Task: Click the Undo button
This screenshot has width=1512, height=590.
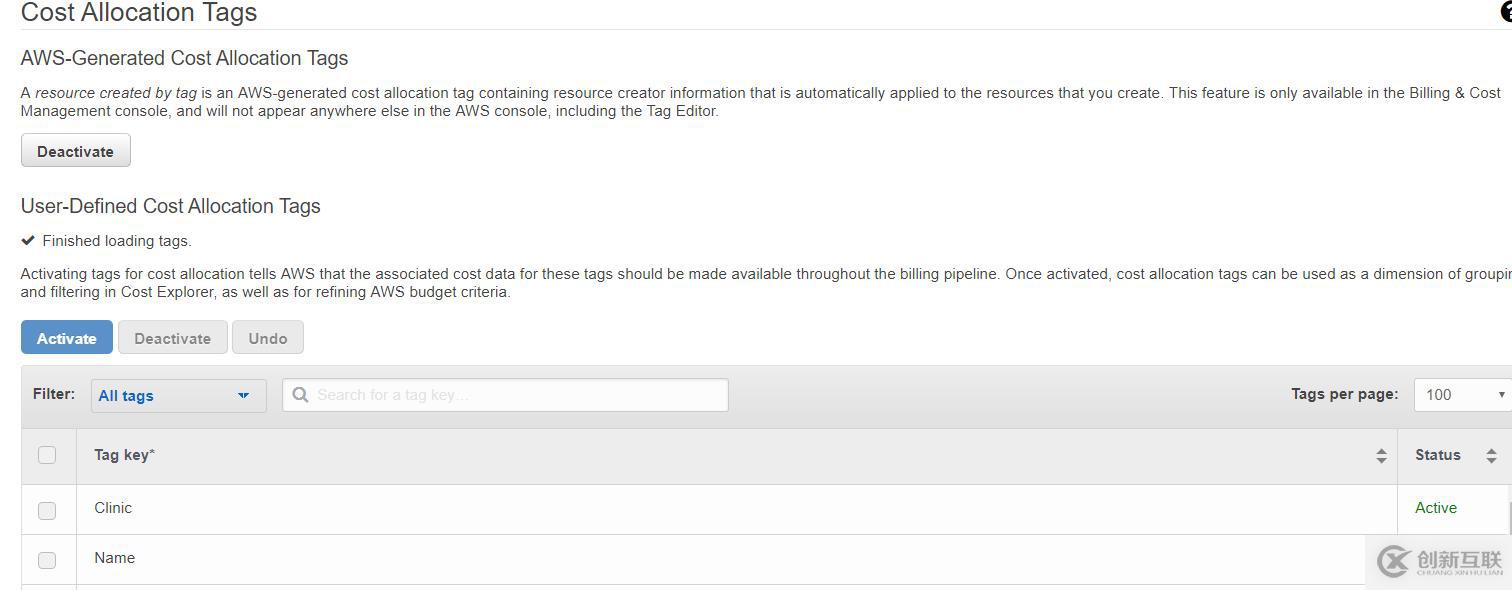Action: point(268,338)
